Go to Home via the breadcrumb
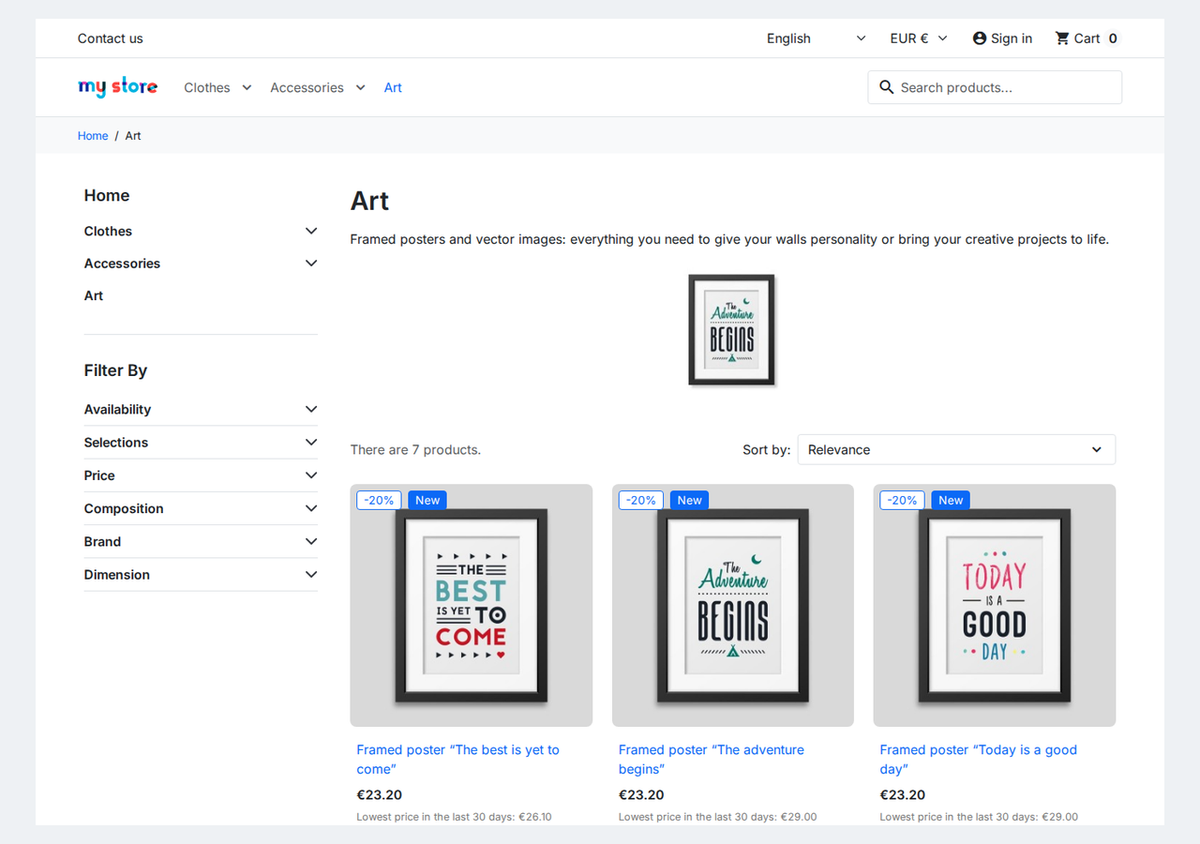Image resolution: width=1200 pixels, height=844 pixels. 93,136
